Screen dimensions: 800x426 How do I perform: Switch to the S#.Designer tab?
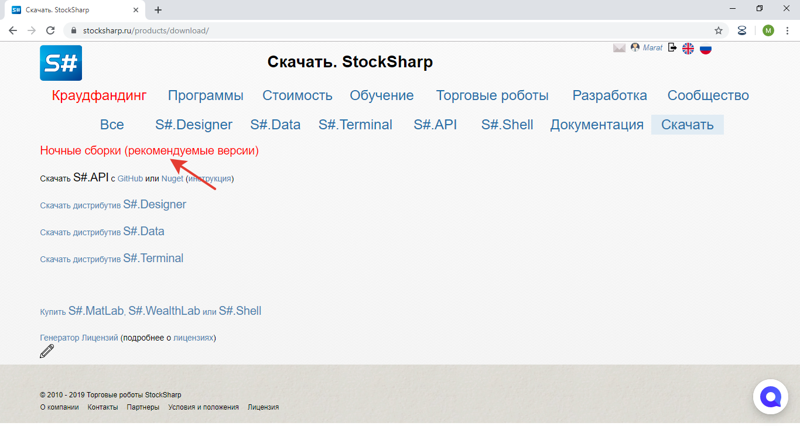click(x=193, y=125)
